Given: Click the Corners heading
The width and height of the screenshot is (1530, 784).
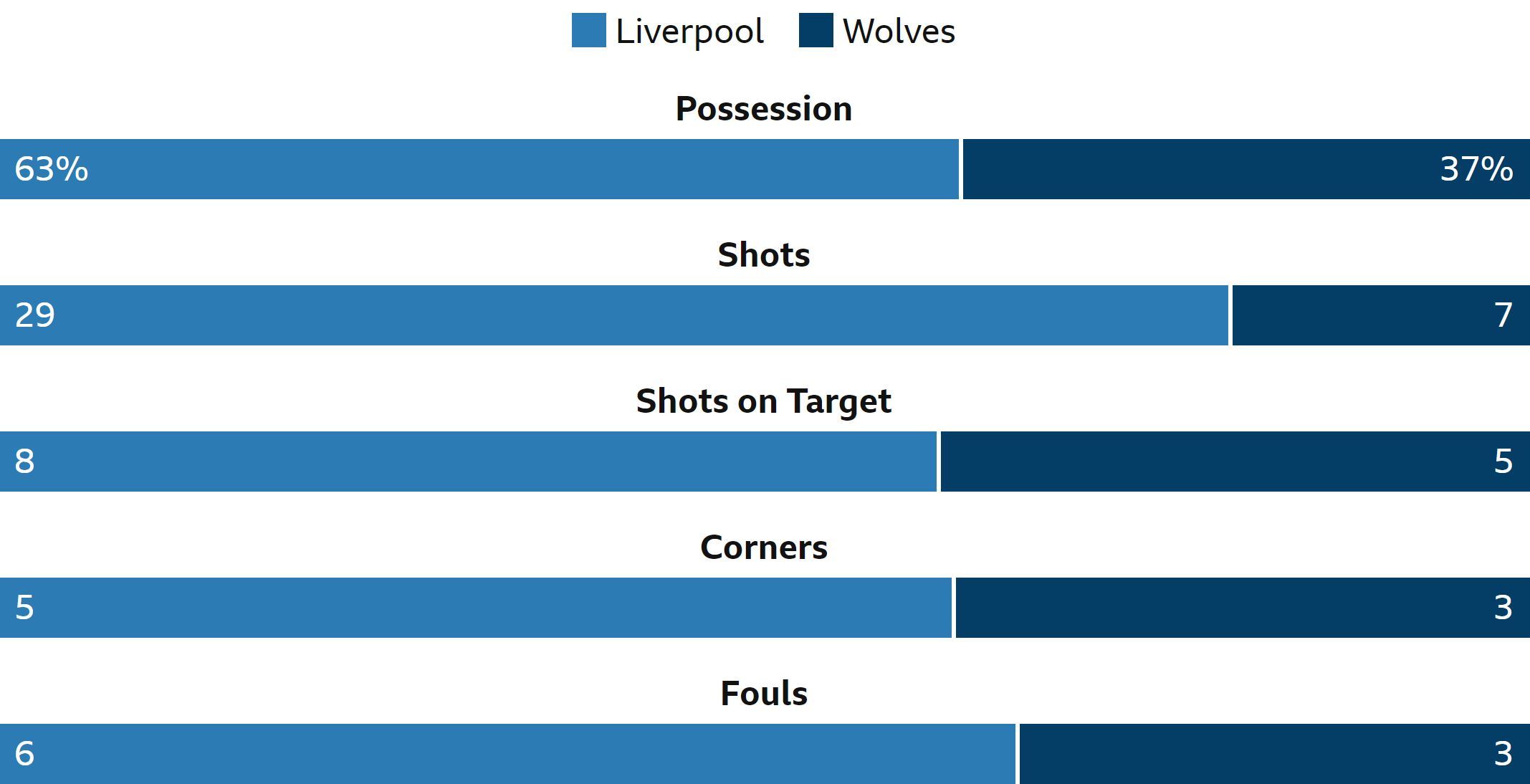Looking at the screenshot, I should 764,548.
